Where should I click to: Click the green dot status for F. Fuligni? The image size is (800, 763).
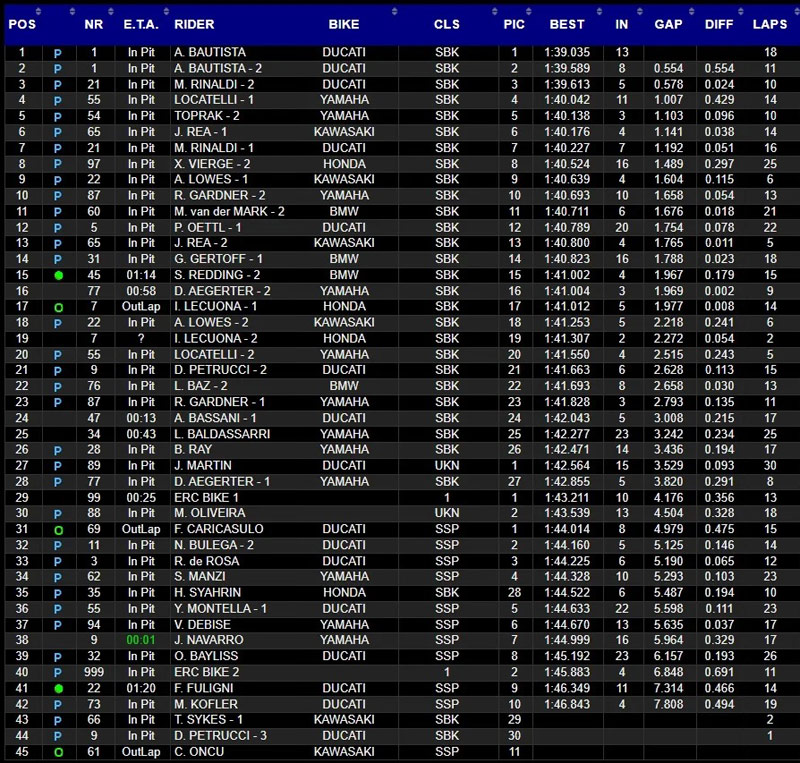click(x=58, y=689)
